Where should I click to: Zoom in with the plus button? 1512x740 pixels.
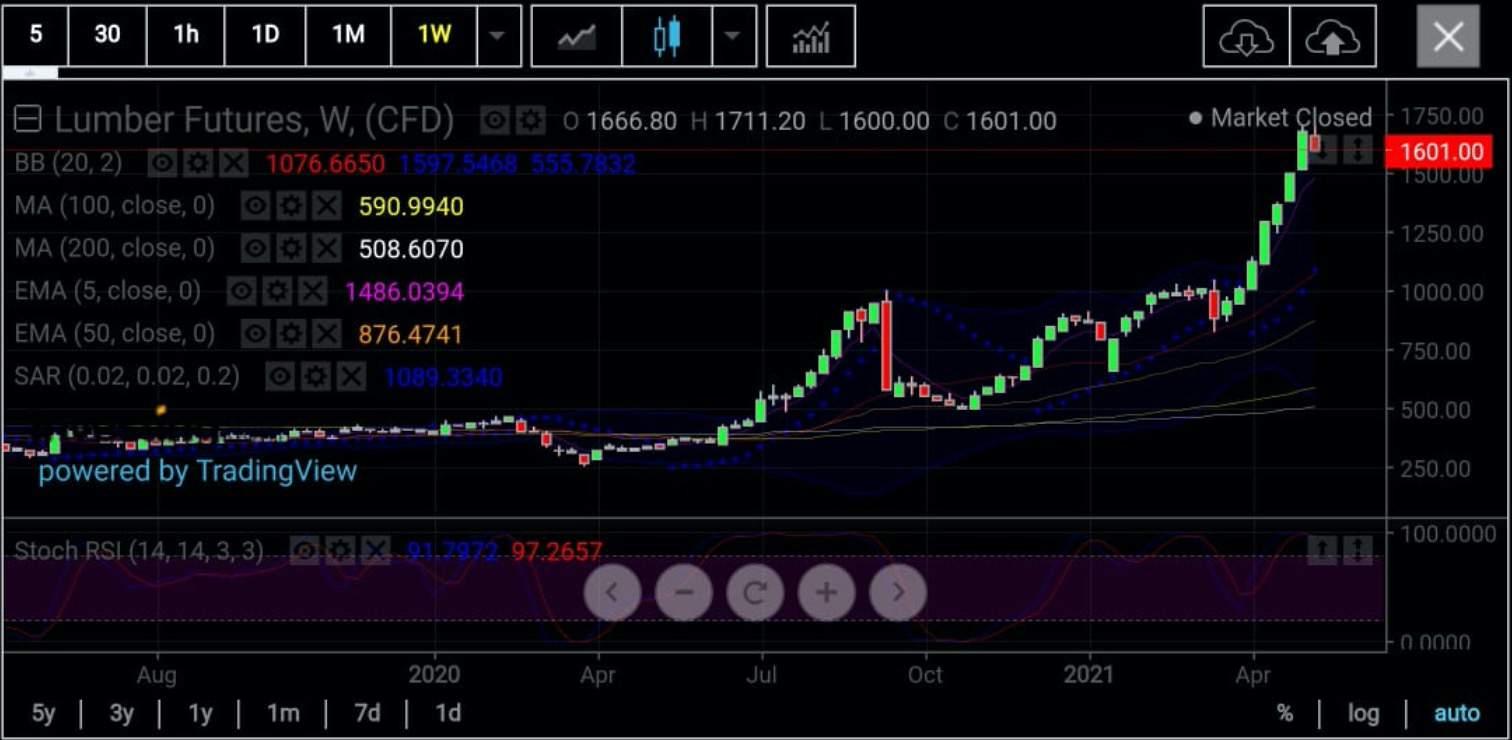tap(826, 592)
